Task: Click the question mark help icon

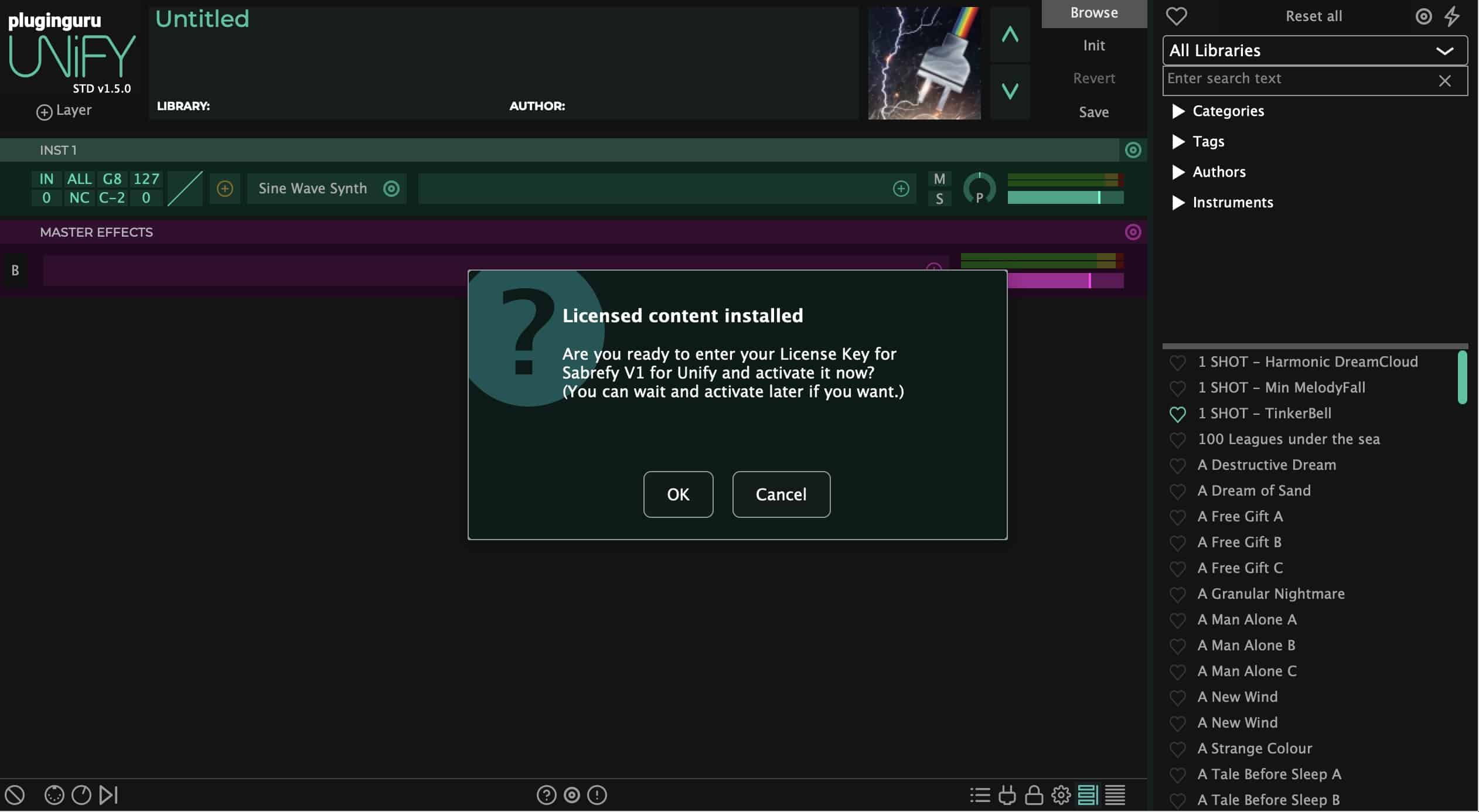Action: tap(546, 795)
